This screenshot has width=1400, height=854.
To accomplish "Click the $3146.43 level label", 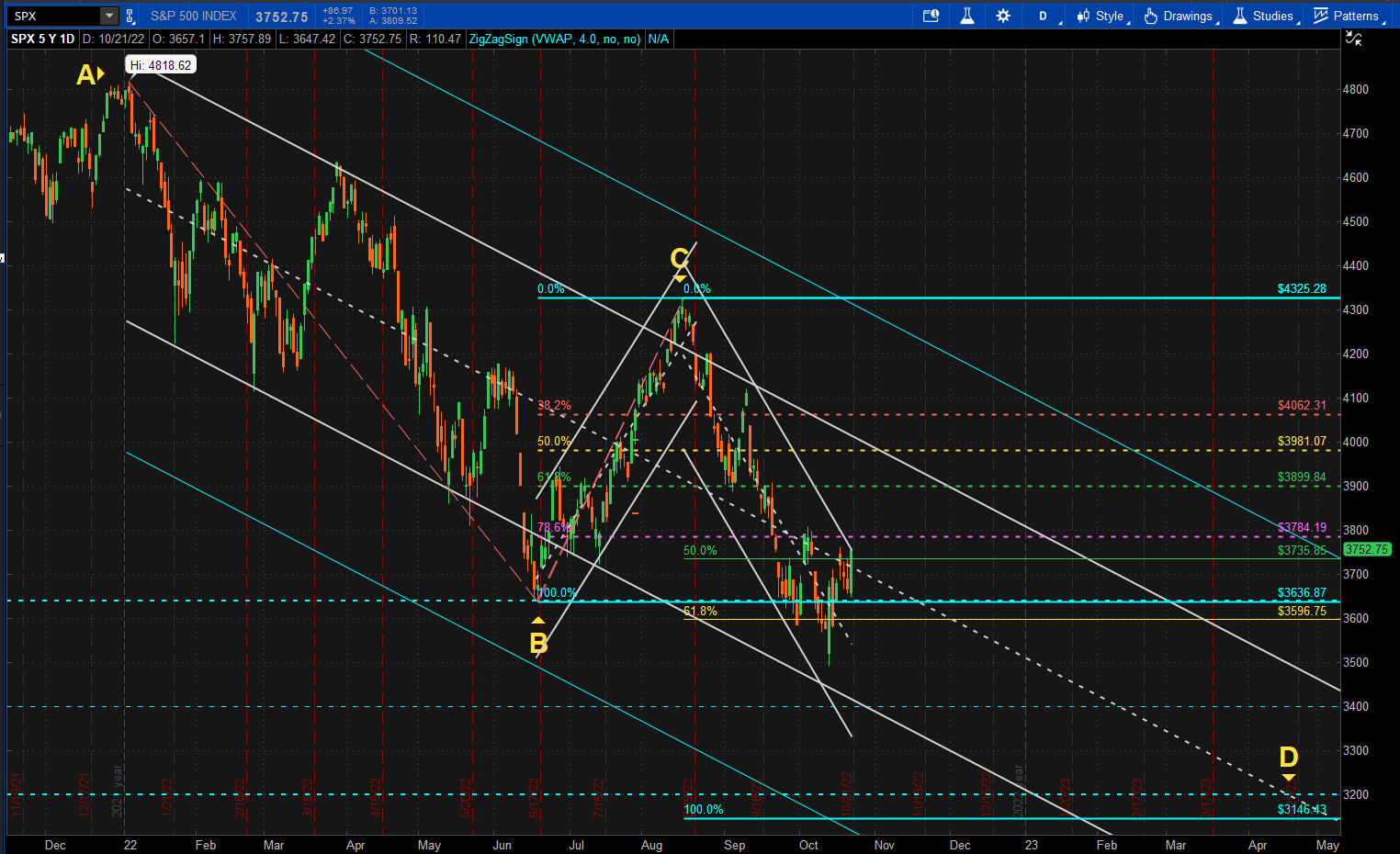I will 1302,809.
